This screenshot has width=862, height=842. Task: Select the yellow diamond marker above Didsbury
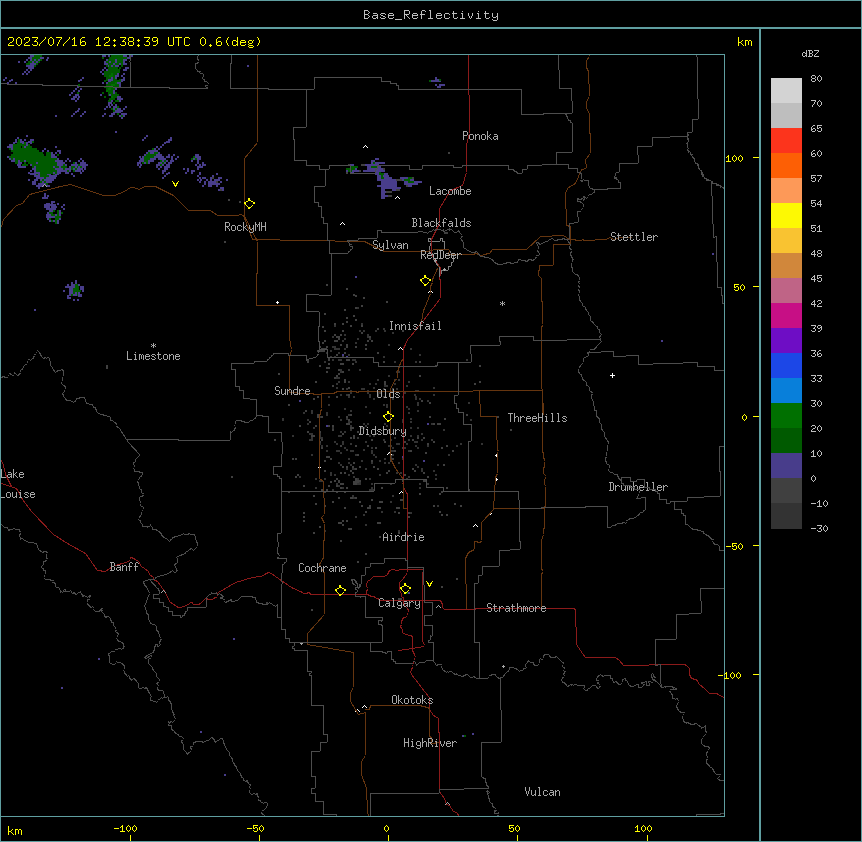388,417
